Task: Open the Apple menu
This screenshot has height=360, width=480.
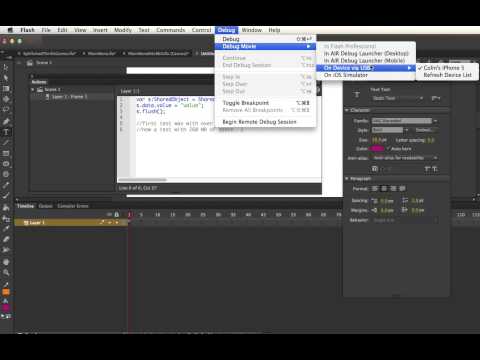Action: pyautogui.click(x=10, y=30)
